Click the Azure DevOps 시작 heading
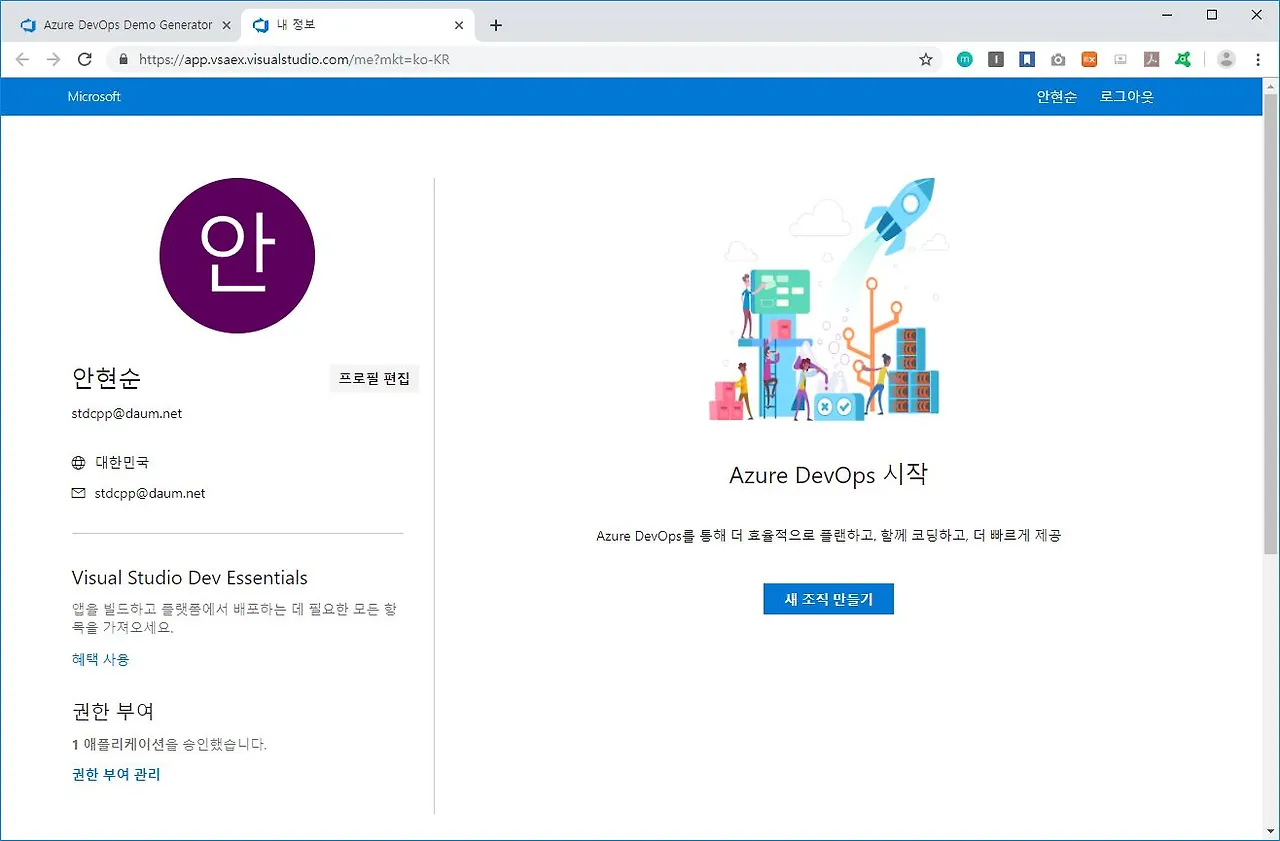This screenshot has height=841, width=1280. tap(829, 474)
